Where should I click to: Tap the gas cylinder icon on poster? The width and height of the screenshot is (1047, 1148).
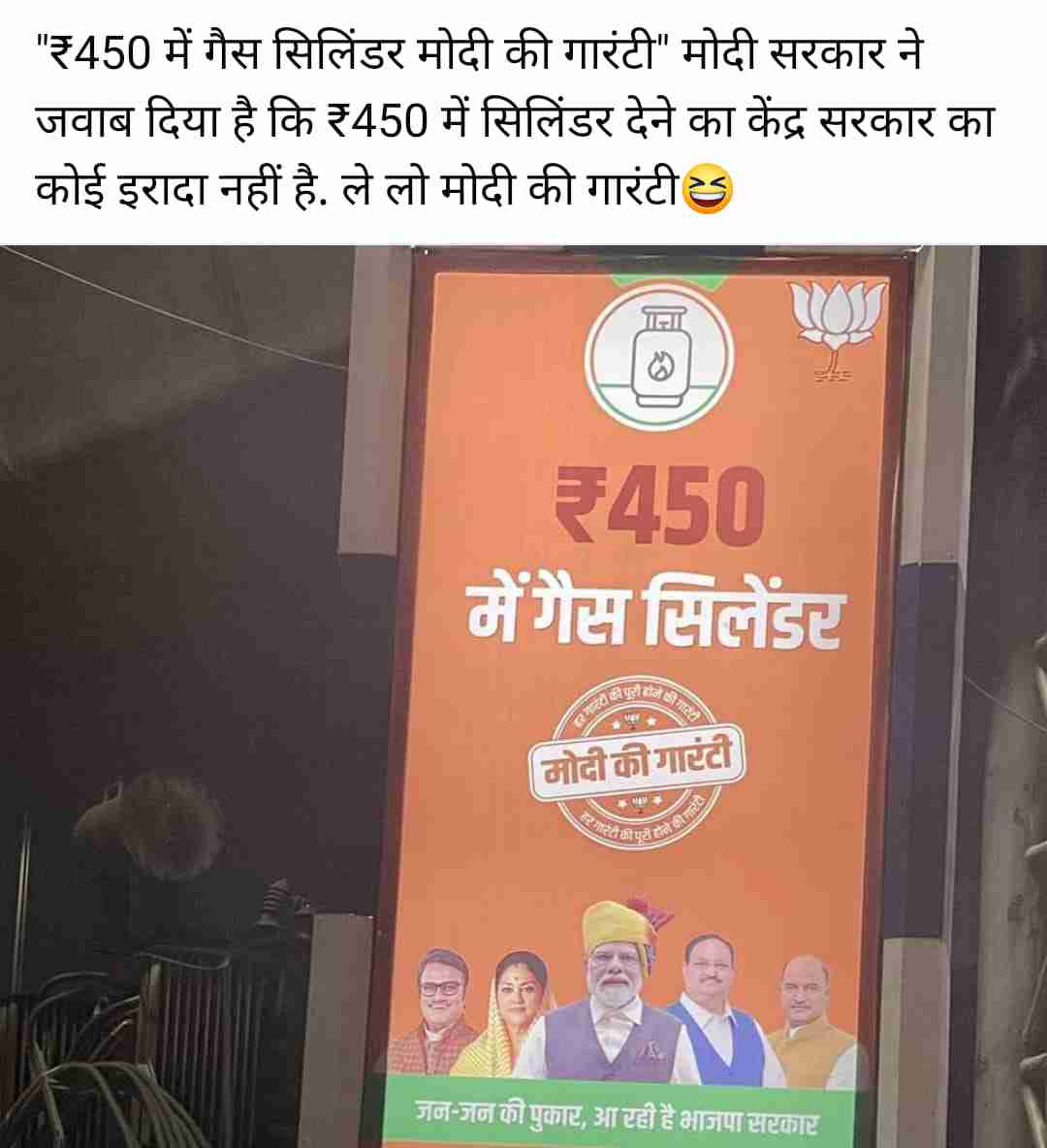coord(659,356)
